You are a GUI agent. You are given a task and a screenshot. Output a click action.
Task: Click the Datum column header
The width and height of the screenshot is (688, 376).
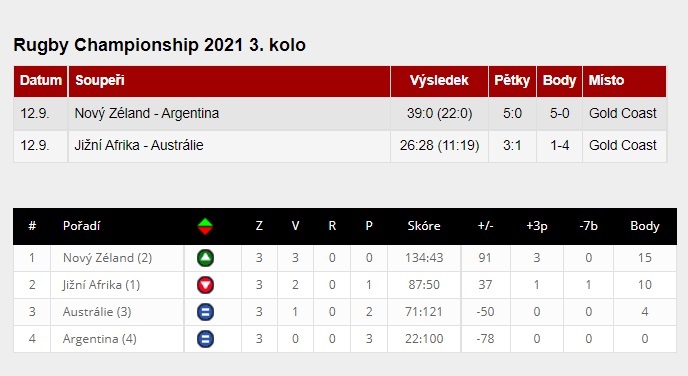pos(41,81)
